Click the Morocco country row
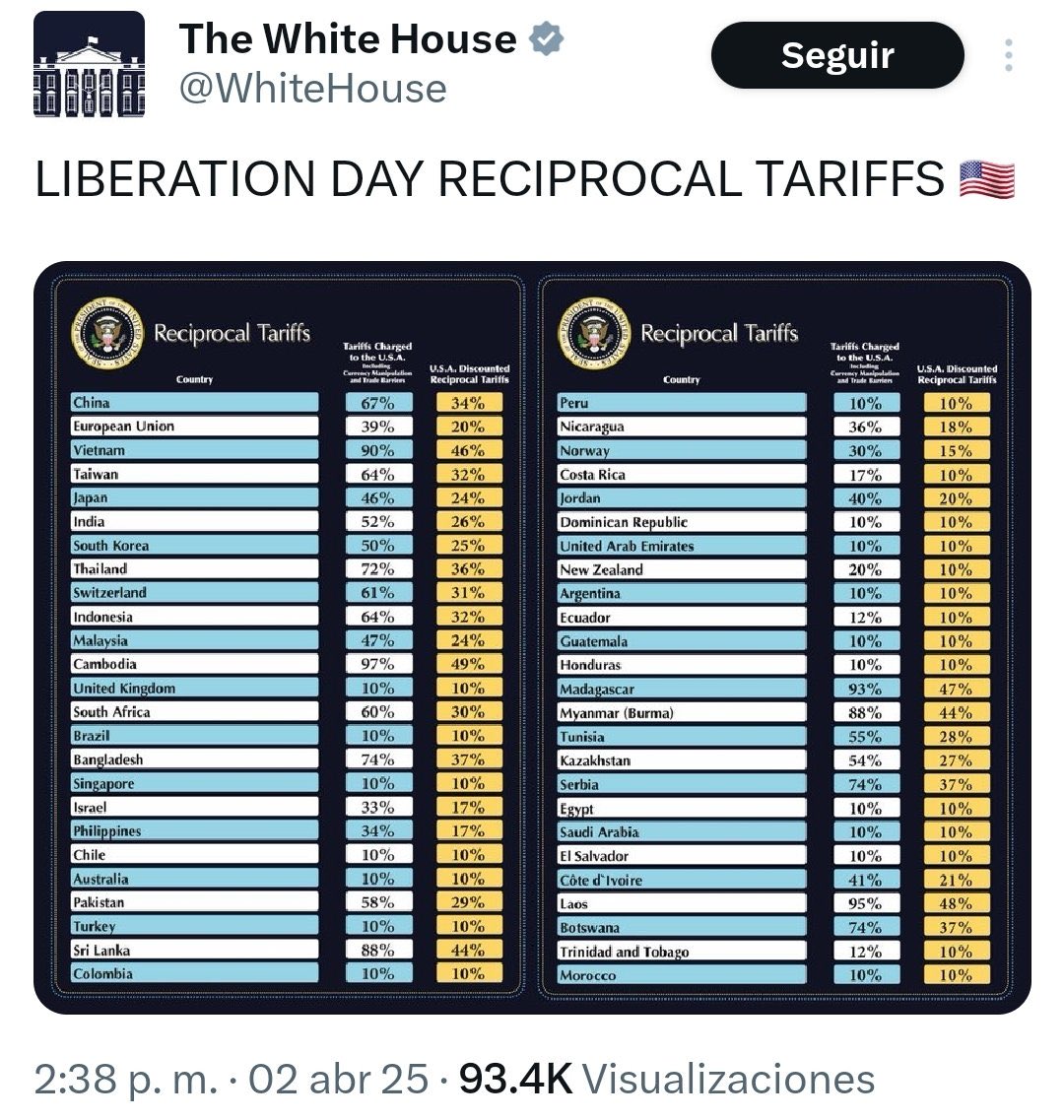The width and height of the screenshot is (1064, 1120). point(681,975)
